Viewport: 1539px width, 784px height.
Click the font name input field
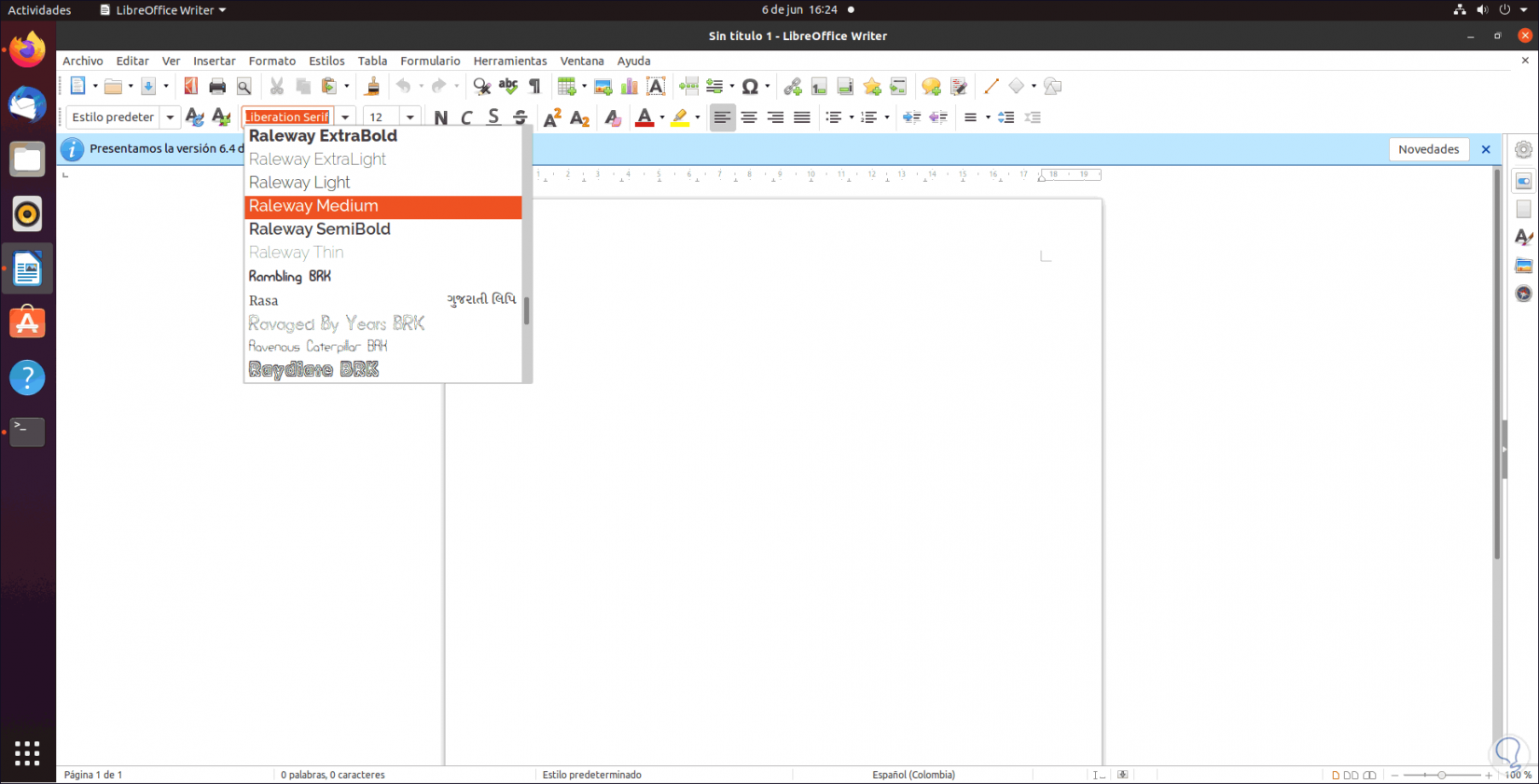pyautogui.click(x=288, y=117)
